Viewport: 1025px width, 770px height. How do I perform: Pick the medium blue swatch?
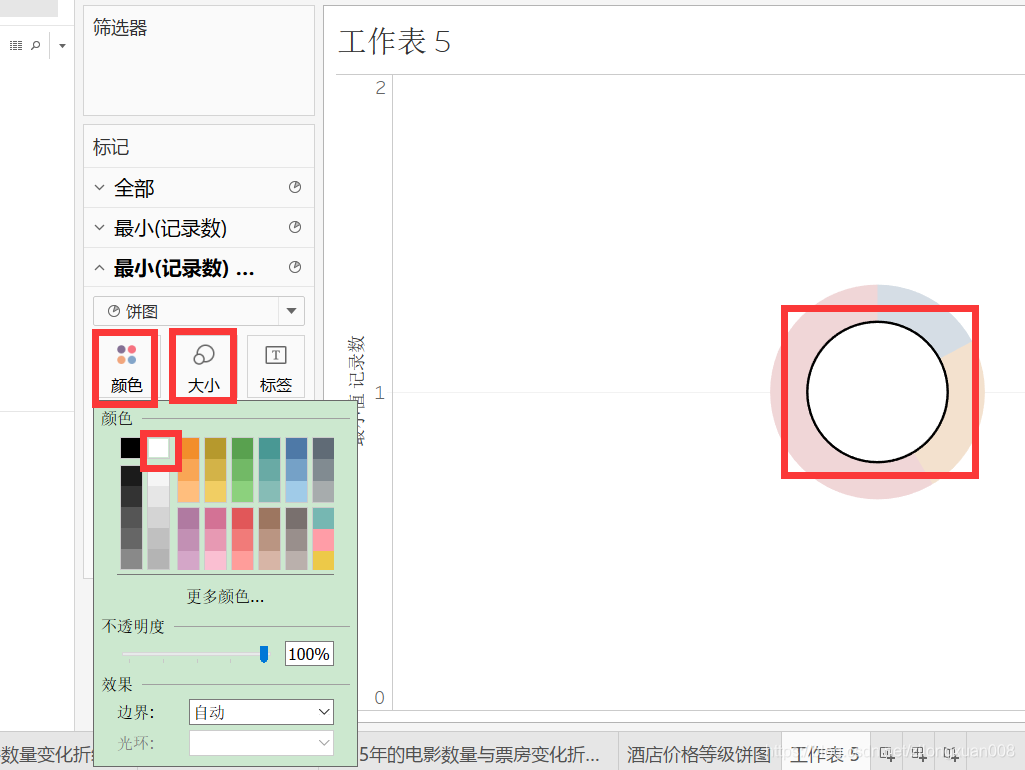point(296,470)
